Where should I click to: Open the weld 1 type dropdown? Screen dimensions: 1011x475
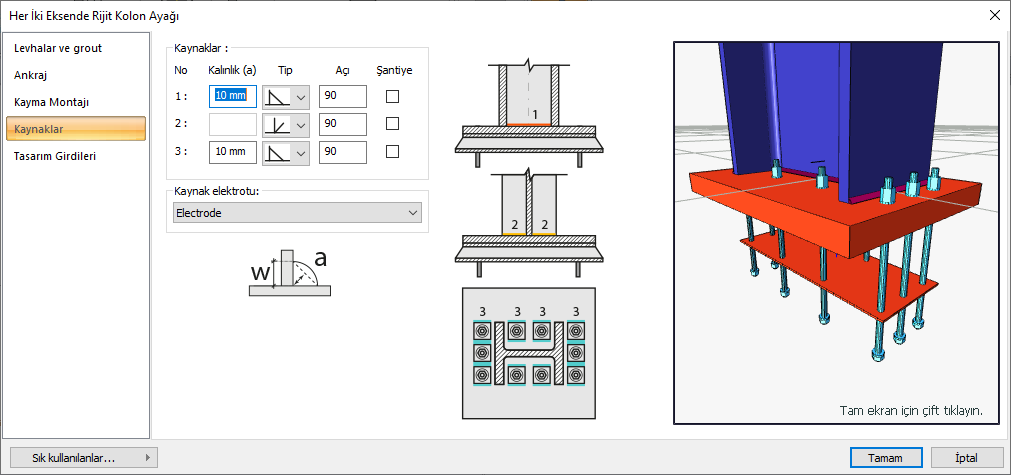(x=286, y=97)
